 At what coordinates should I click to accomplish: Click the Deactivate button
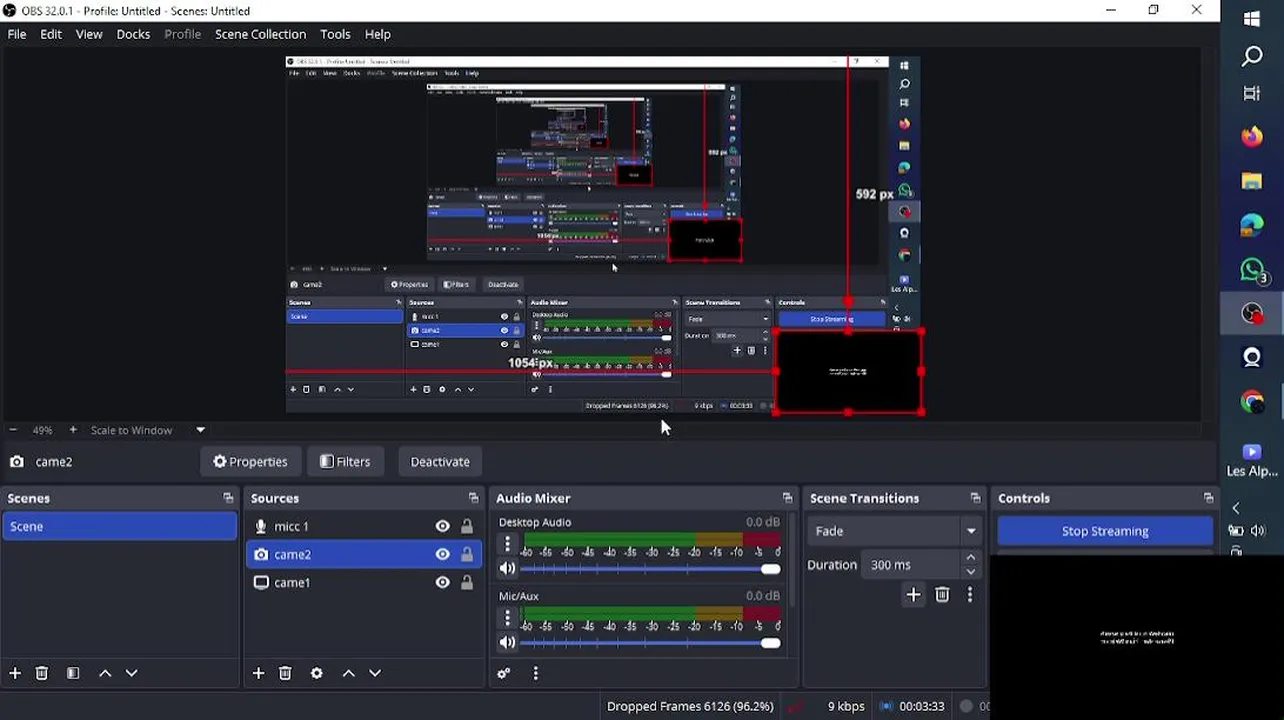click(440, 462)
